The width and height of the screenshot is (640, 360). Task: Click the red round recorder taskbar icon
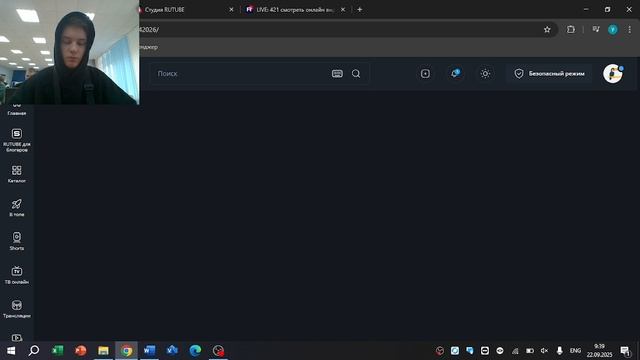click(218, 351)
